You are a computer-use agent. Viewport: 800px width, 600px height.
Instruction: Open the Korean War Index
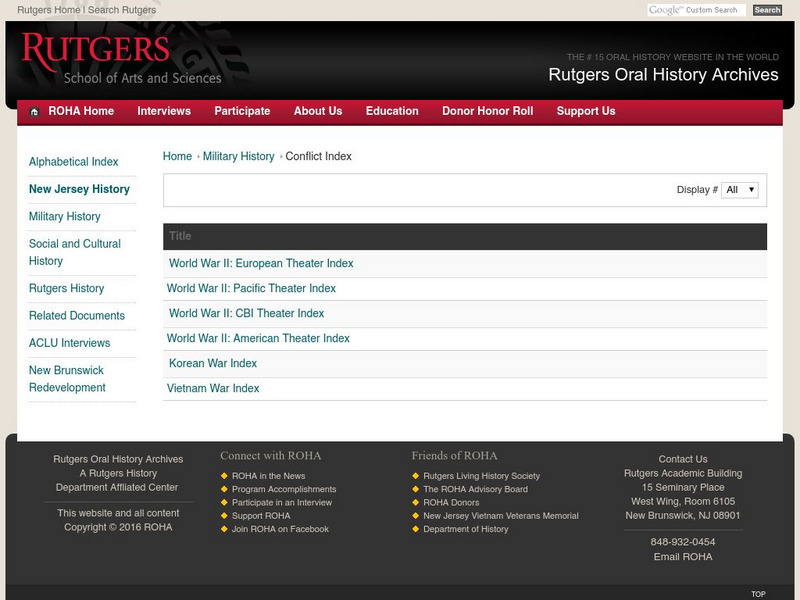[x=213, y=363]
